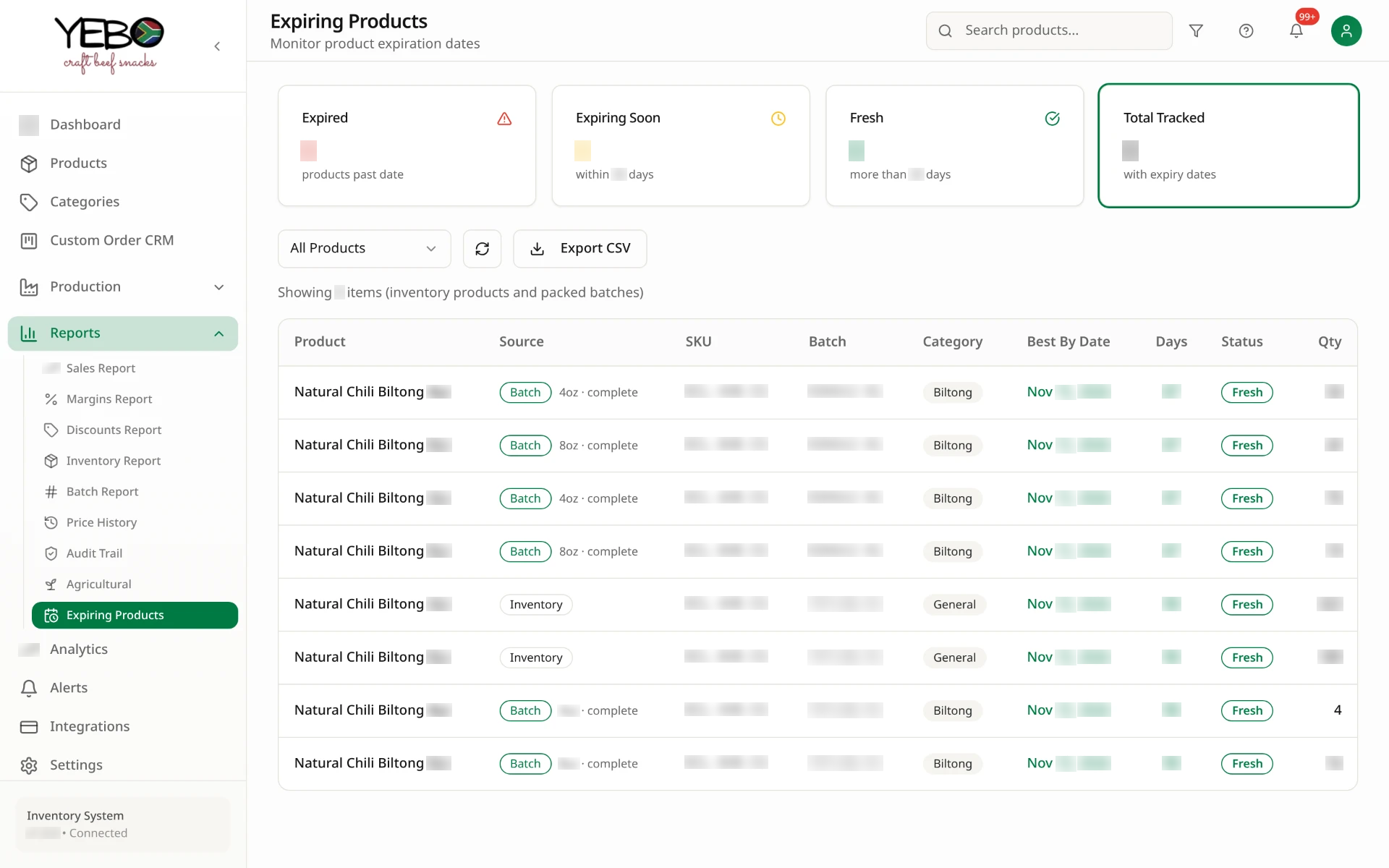The width and height of the screenshot is (1389, 868).
Task: Click the Status column header
Action: [1241, 341]
